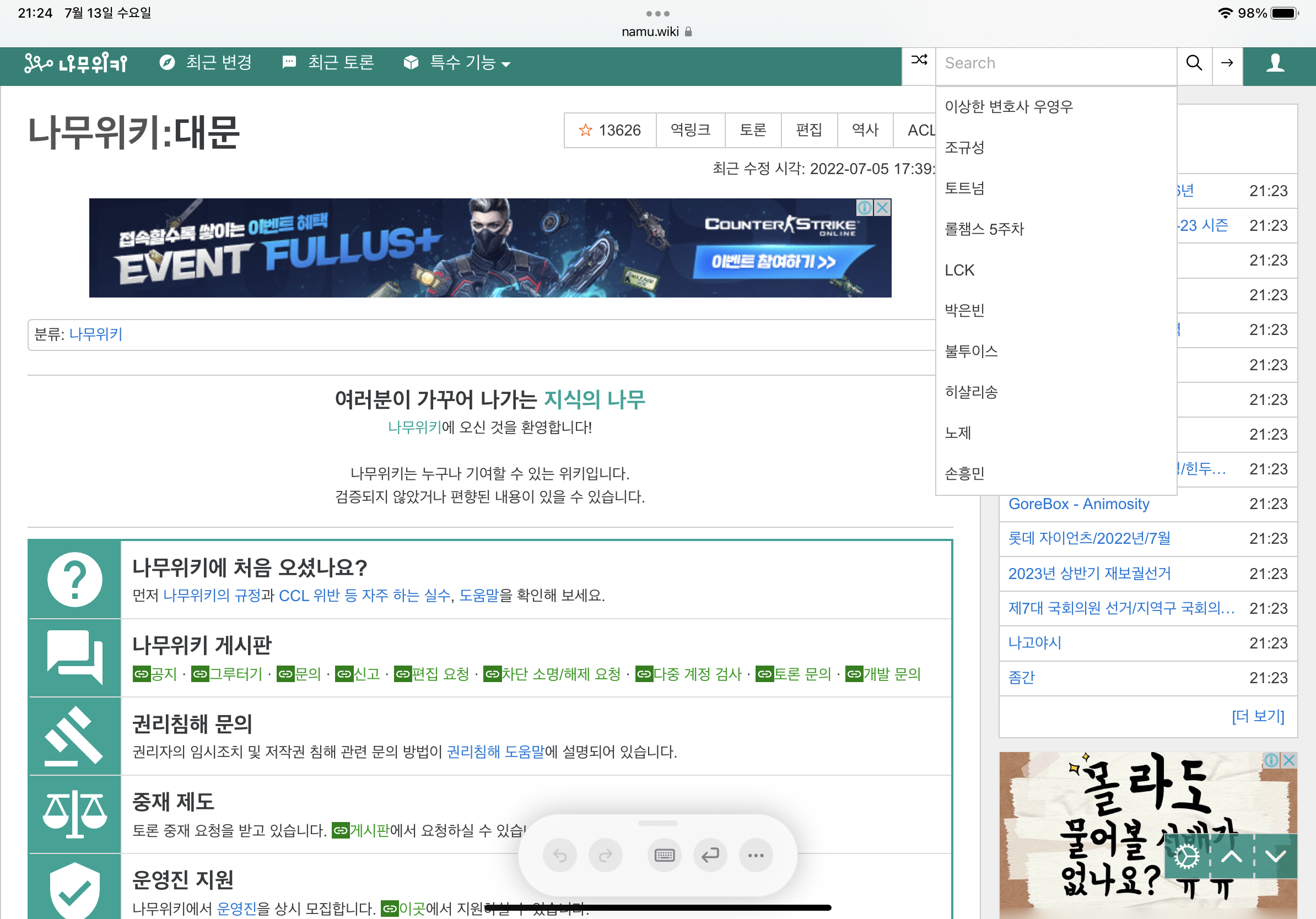The width and height of the screenshot is (1316, 919).
Task: Star the 대문 page (13626)
Action: pyautogui.click(x=610, y=131)
